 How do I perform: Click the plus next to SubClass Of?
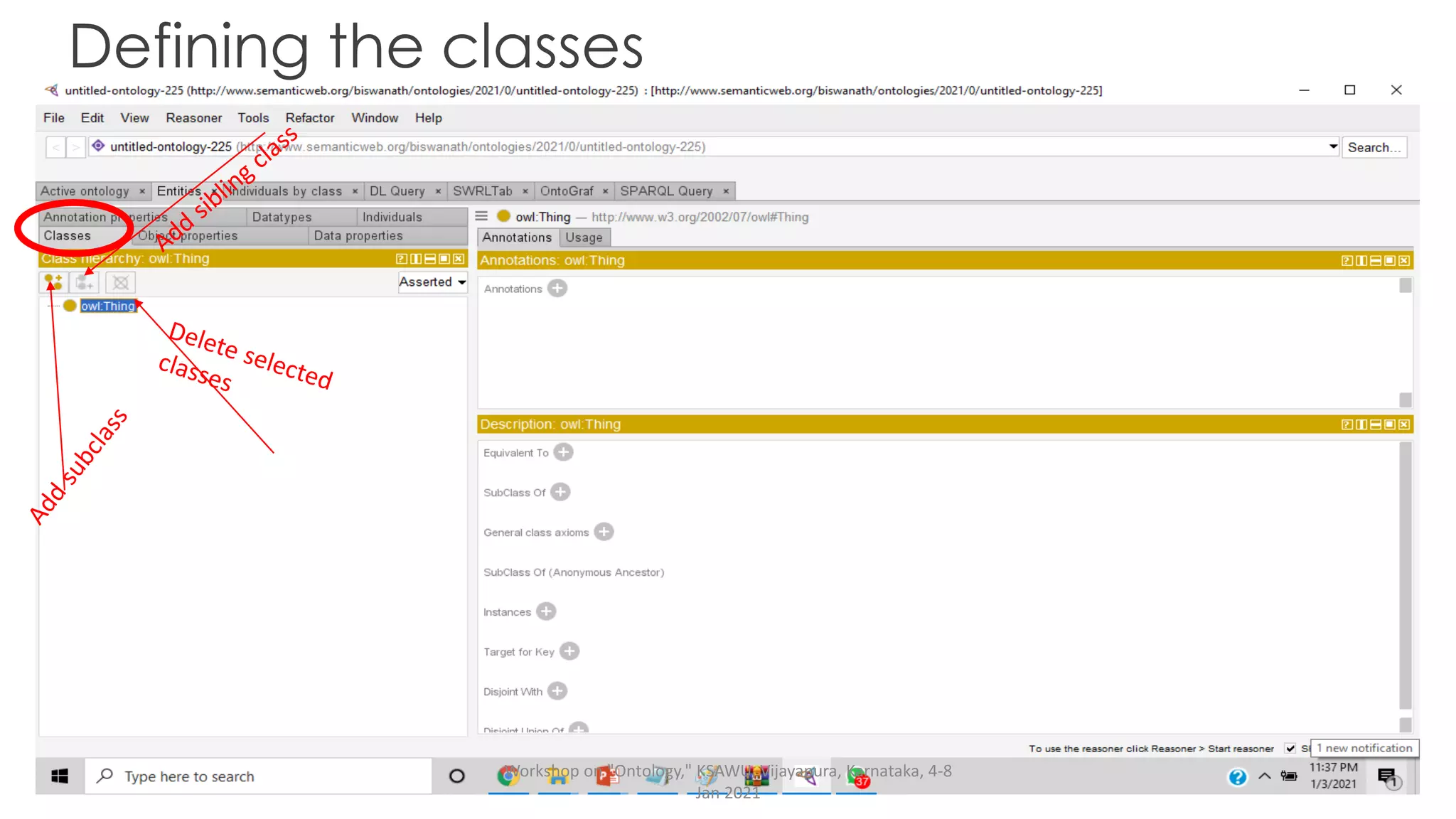[560, 492]
